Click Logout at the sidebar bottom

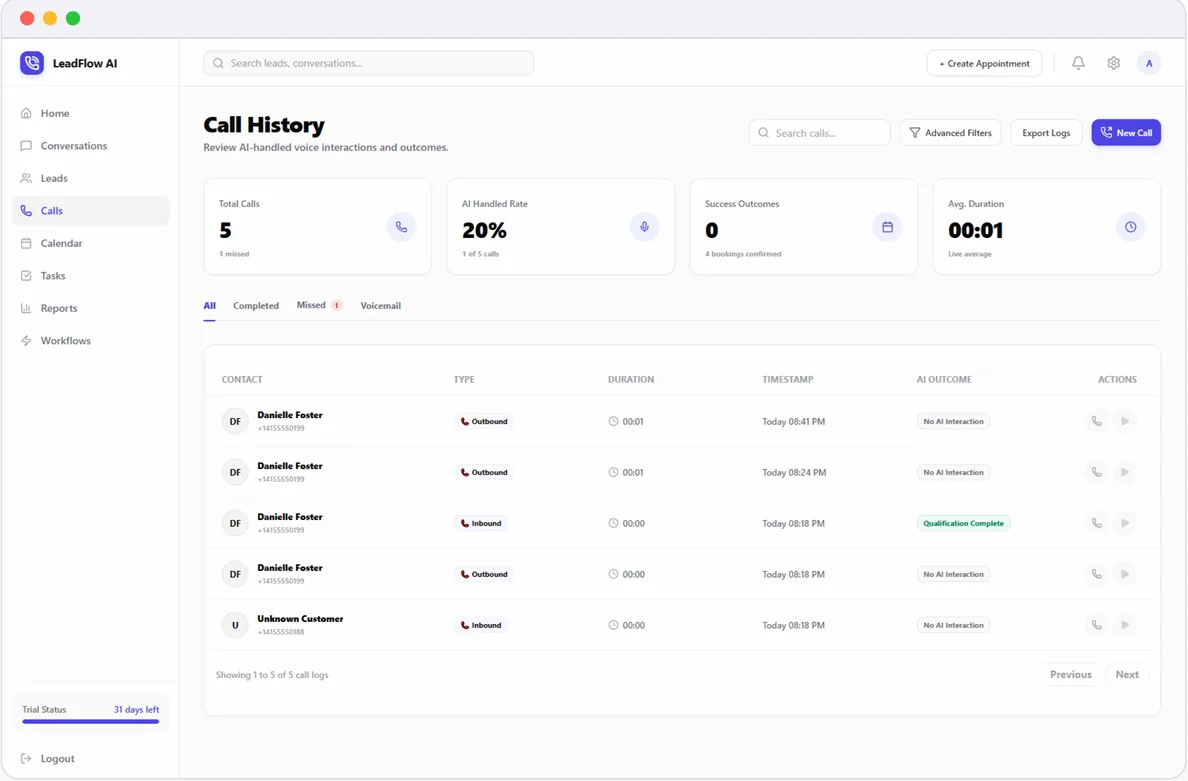pyautogui.click(x=48, y=758)
